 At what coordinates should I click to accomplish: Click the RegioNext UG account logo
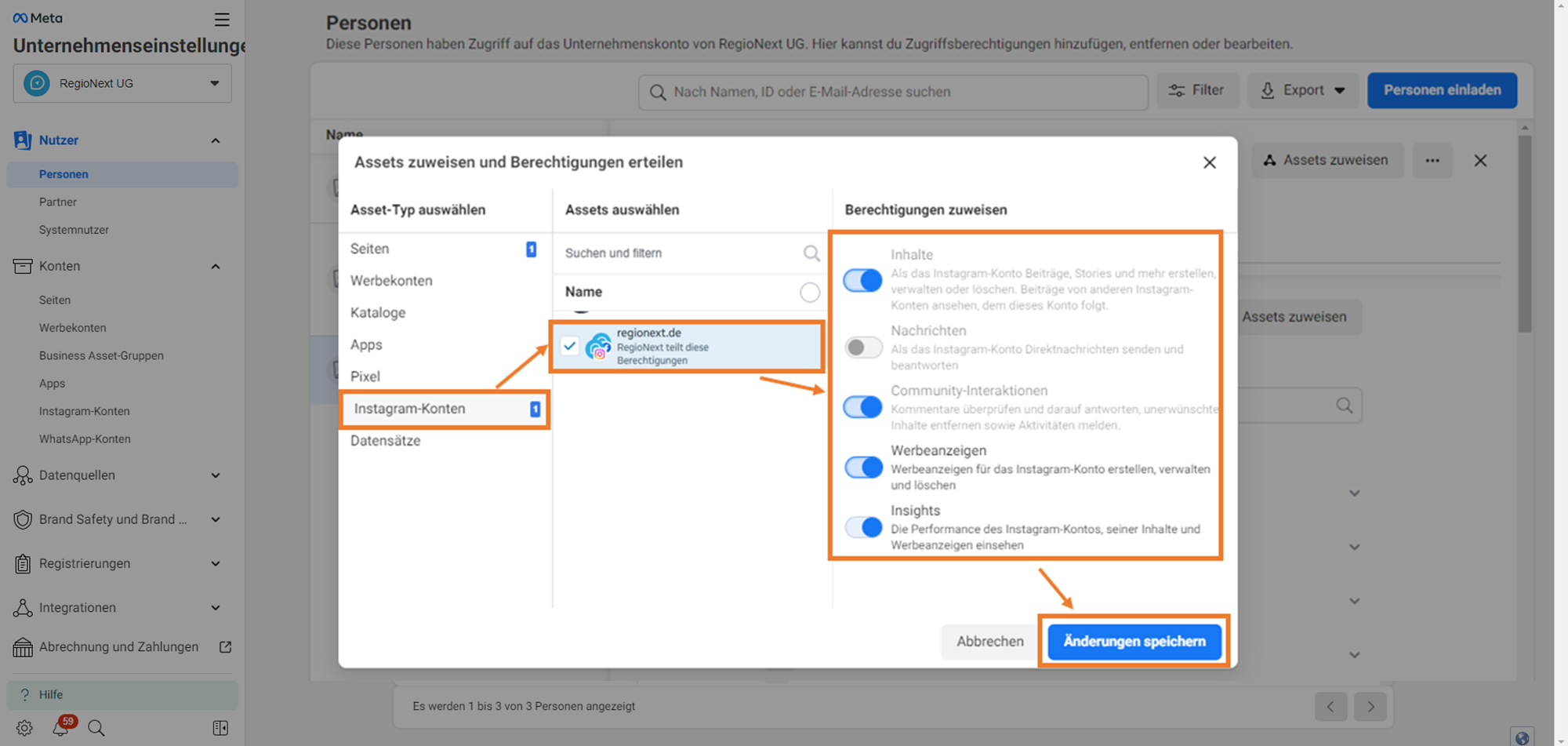click(37, 83)
